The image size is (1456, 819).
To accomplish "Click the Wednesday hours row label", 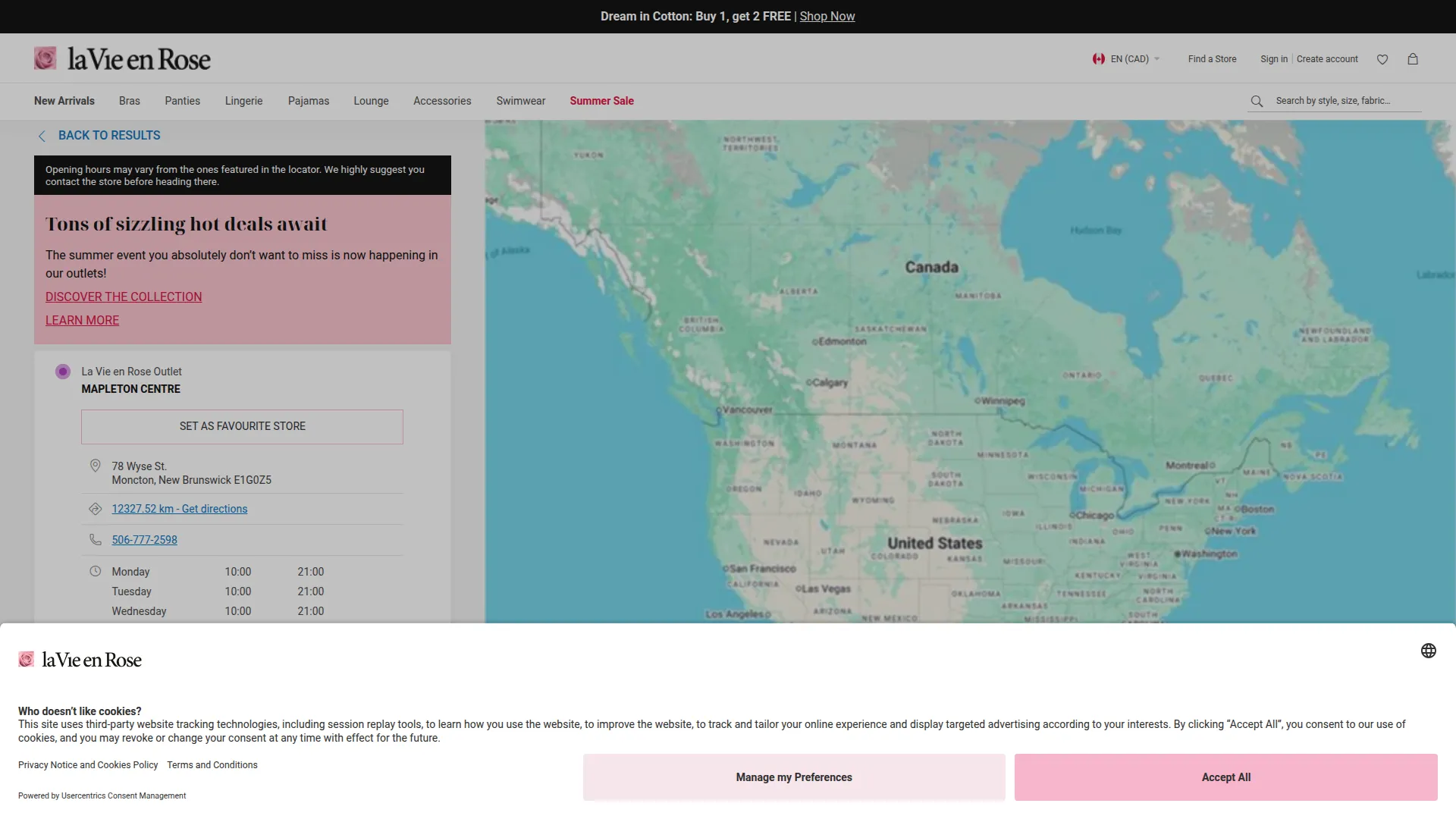I will (139, 611).
